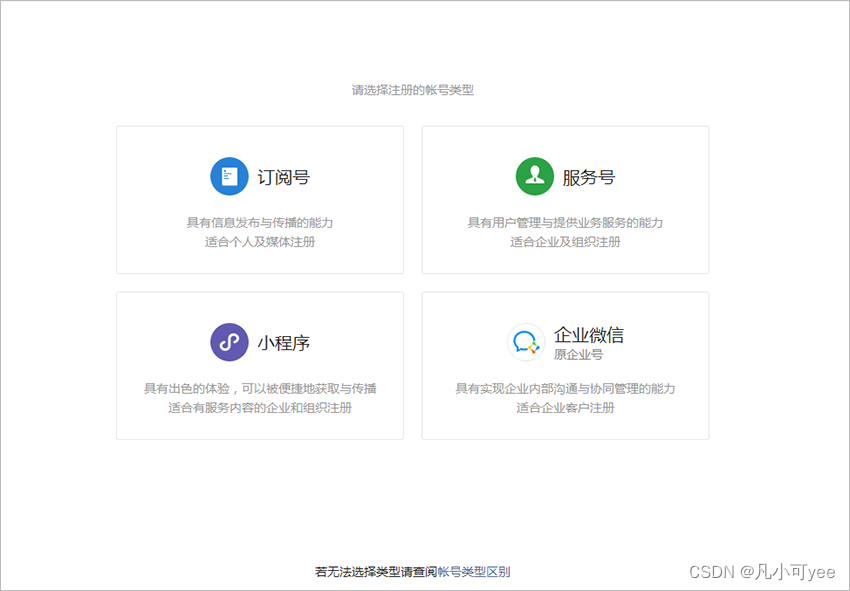Select the 订阅号 title text
The height and width of the screenshot is (591, 850).
pyautogui.click(x=284, y=177)
